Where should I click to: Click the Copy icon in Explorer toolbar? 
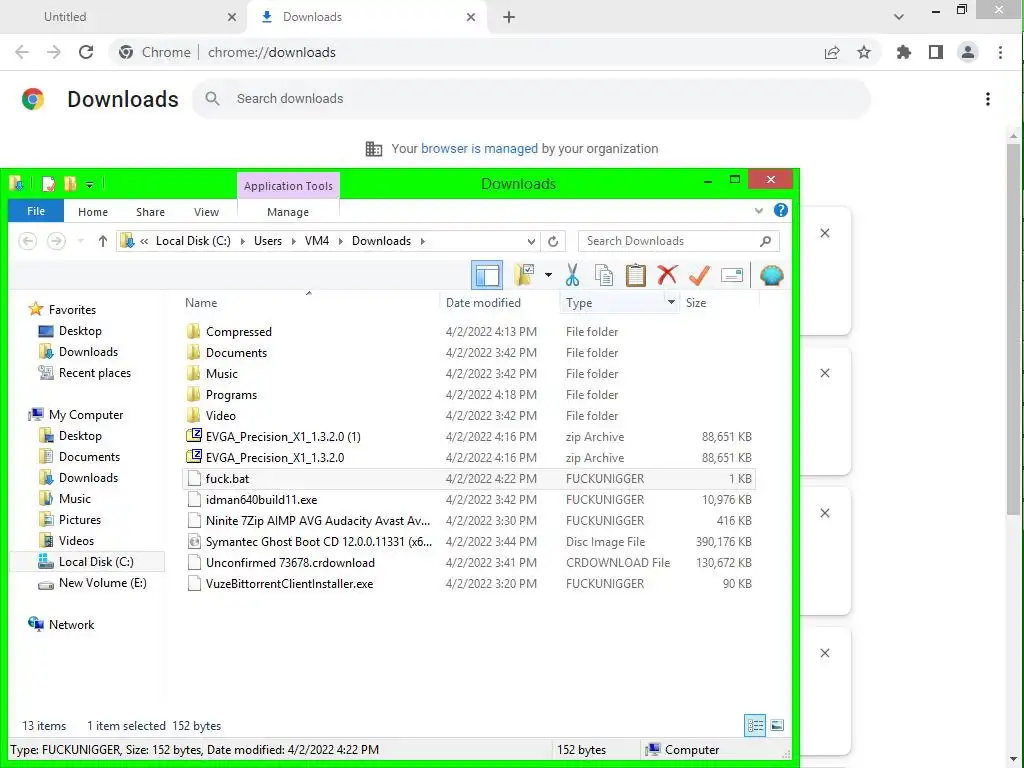[x=604, y=276]
